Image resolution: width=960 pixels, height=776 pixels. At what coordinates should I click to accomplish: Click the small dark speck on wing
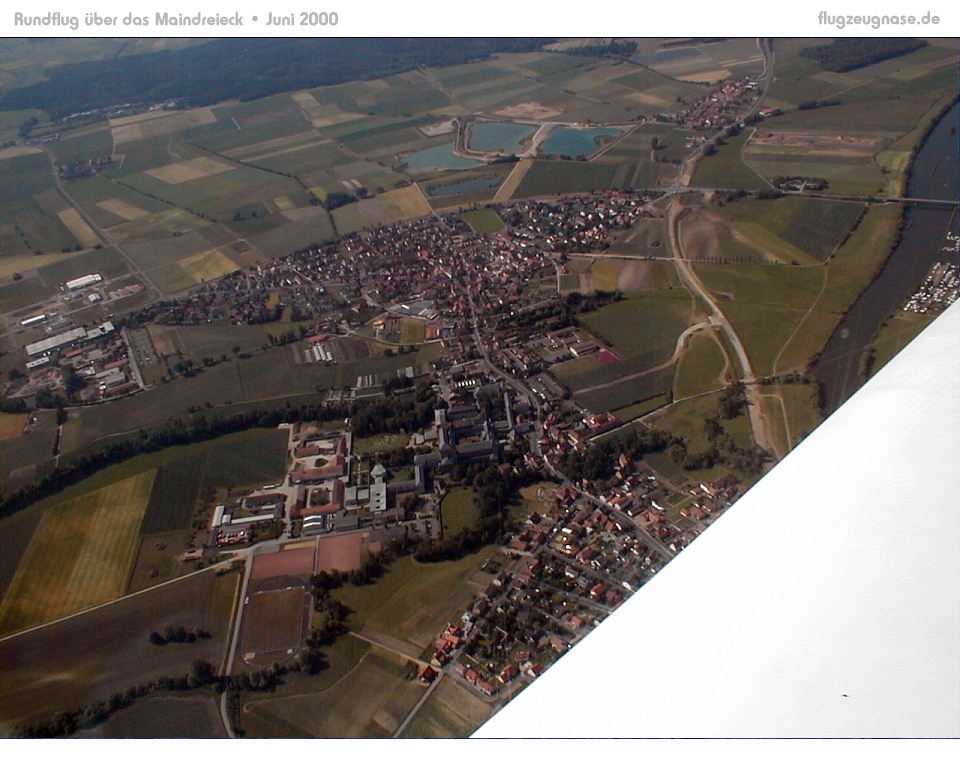(x=845, y=695)
